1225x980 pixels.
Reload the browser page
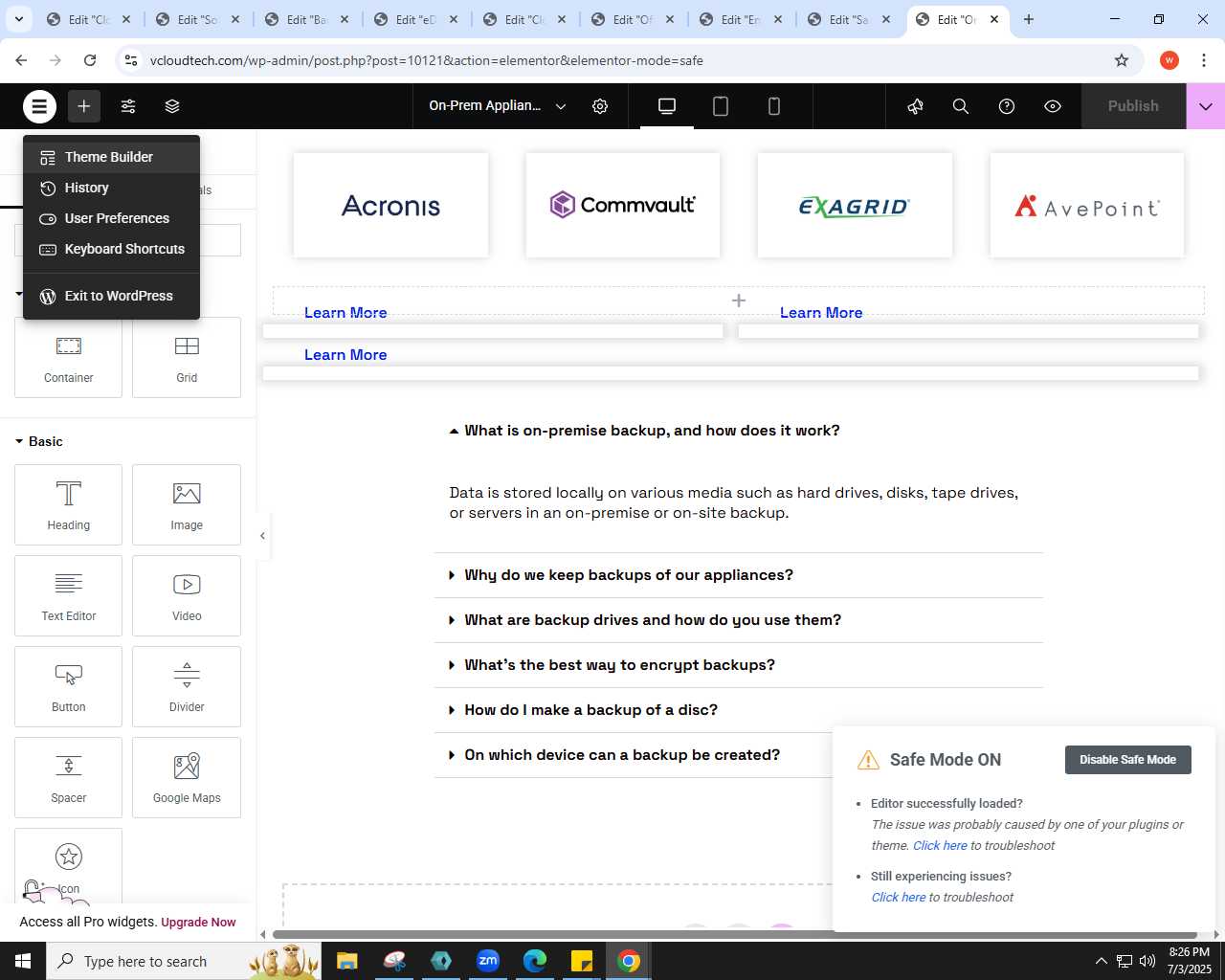(x=90, y=60)
